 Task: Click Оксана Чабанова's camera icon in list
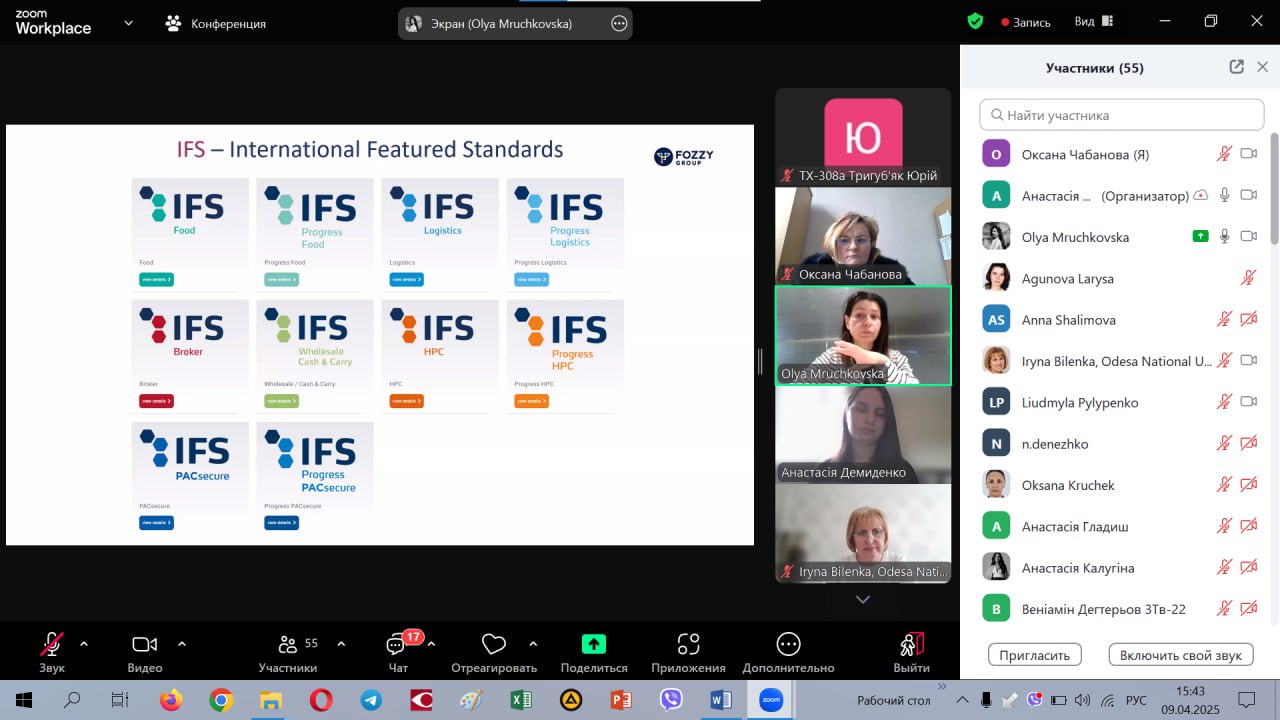(1248, 154)
